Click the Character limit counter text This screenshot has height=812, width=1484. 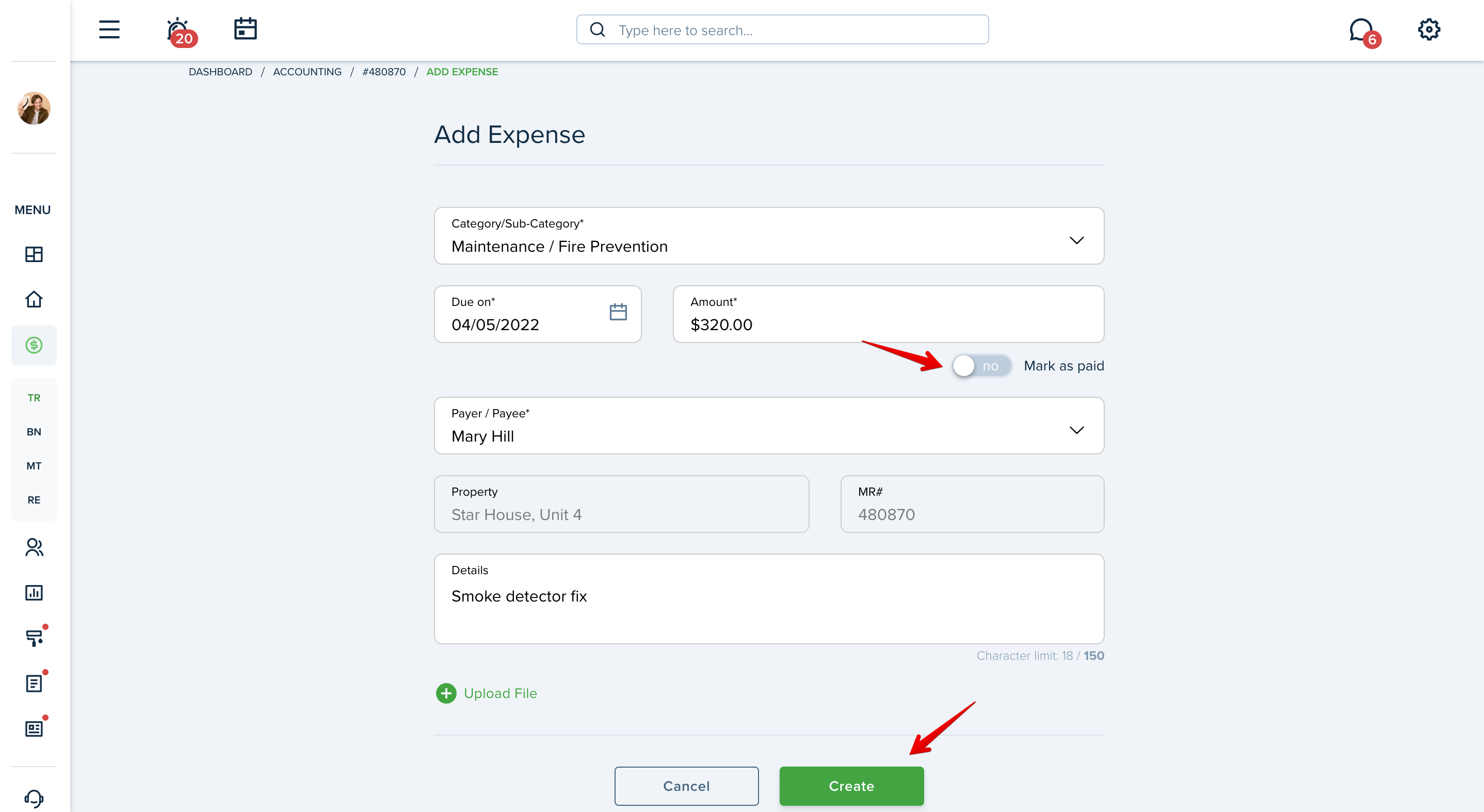click(1040, 656)
